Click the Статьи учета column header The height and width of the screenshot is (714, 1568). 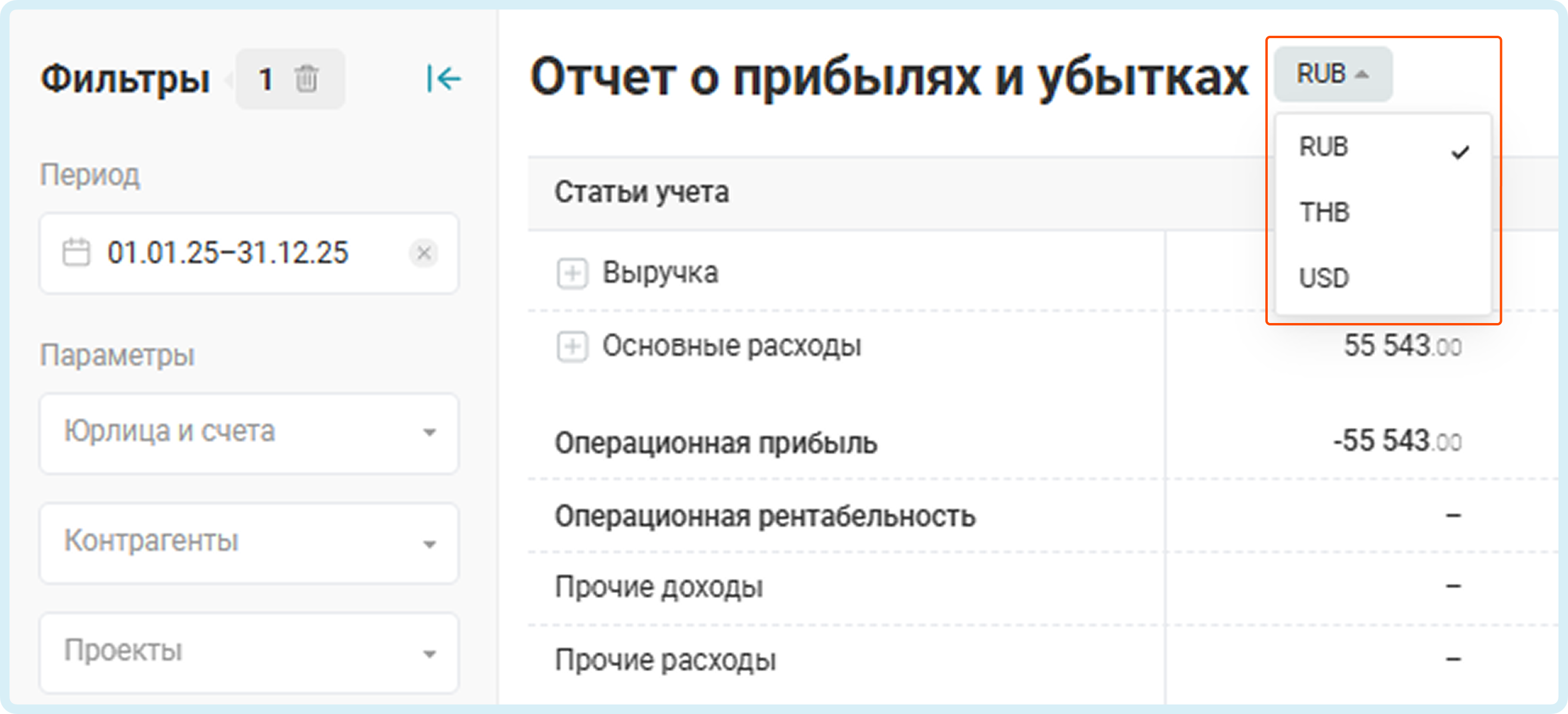point(642,193)
